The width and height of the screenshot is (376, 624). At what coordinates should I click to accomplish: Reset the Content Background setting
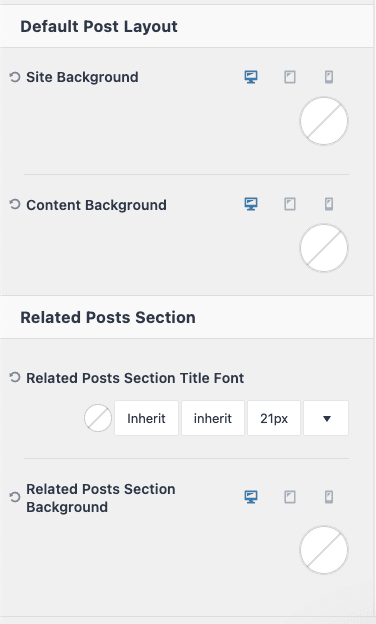15,205
